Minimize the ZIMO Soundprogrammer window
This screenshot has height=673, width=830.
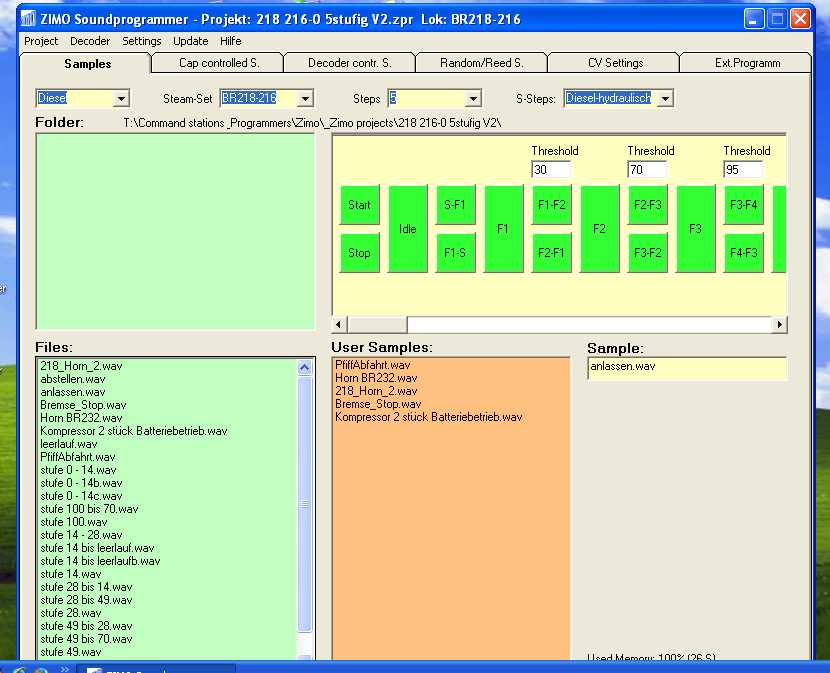coord(753,20)
